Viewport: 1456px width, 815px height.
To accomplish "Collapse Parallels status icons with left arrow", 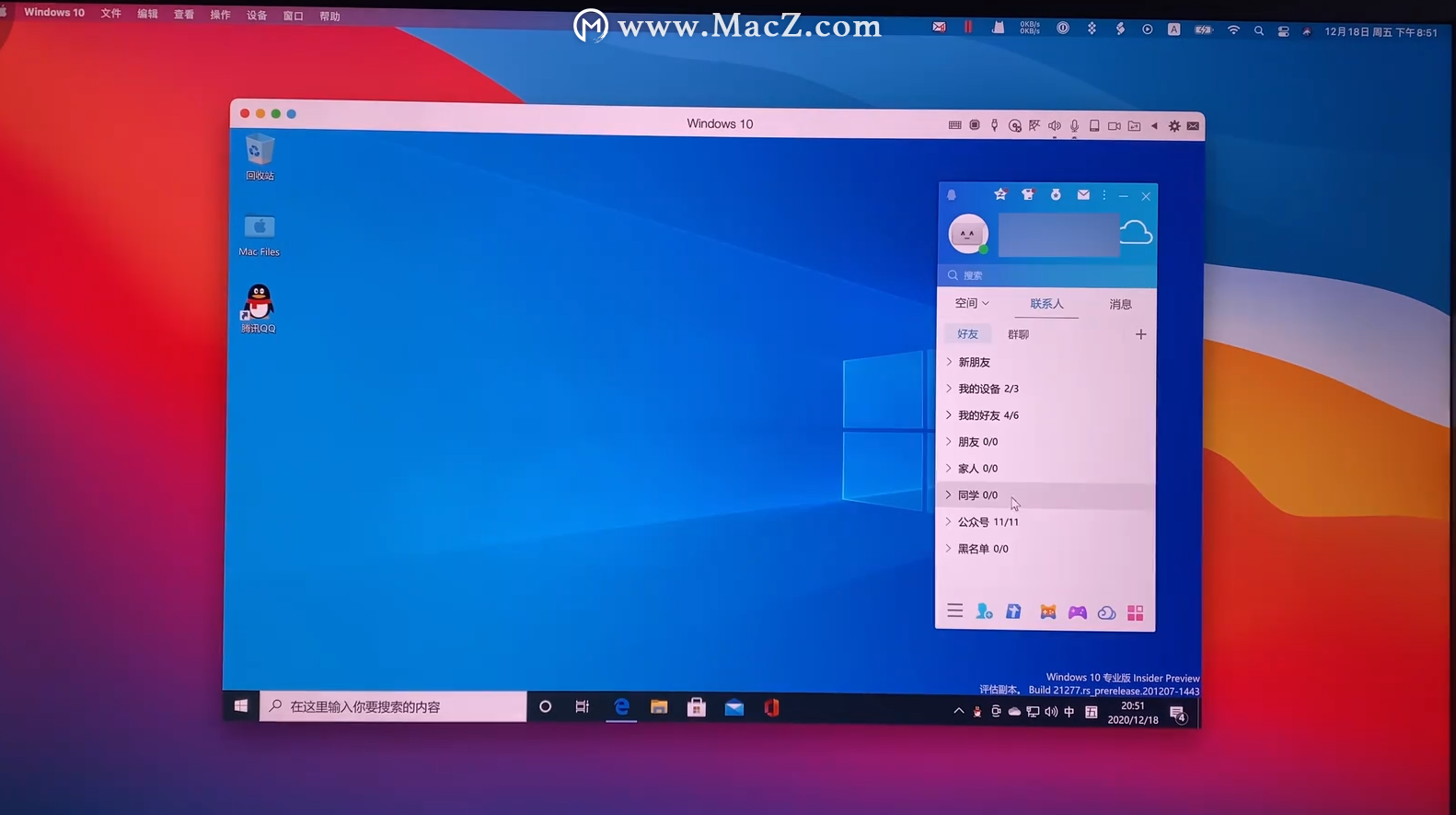I will click(1154, 126).
